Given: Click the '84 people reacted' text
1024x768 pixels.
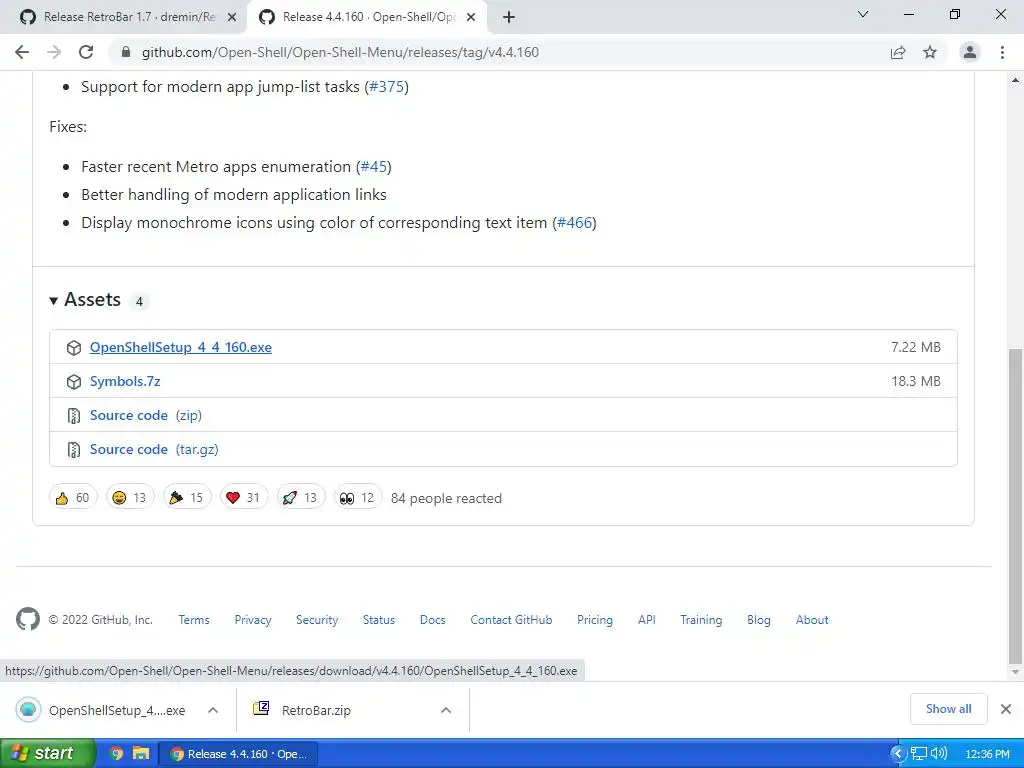Looking at the screenshot, I should point(446,498).
